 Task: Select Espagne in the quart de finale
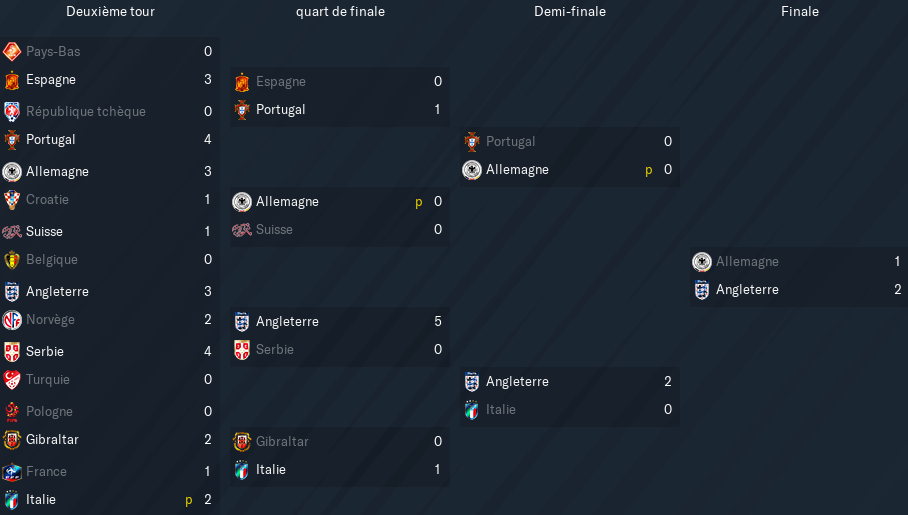[x=281, y=82]
